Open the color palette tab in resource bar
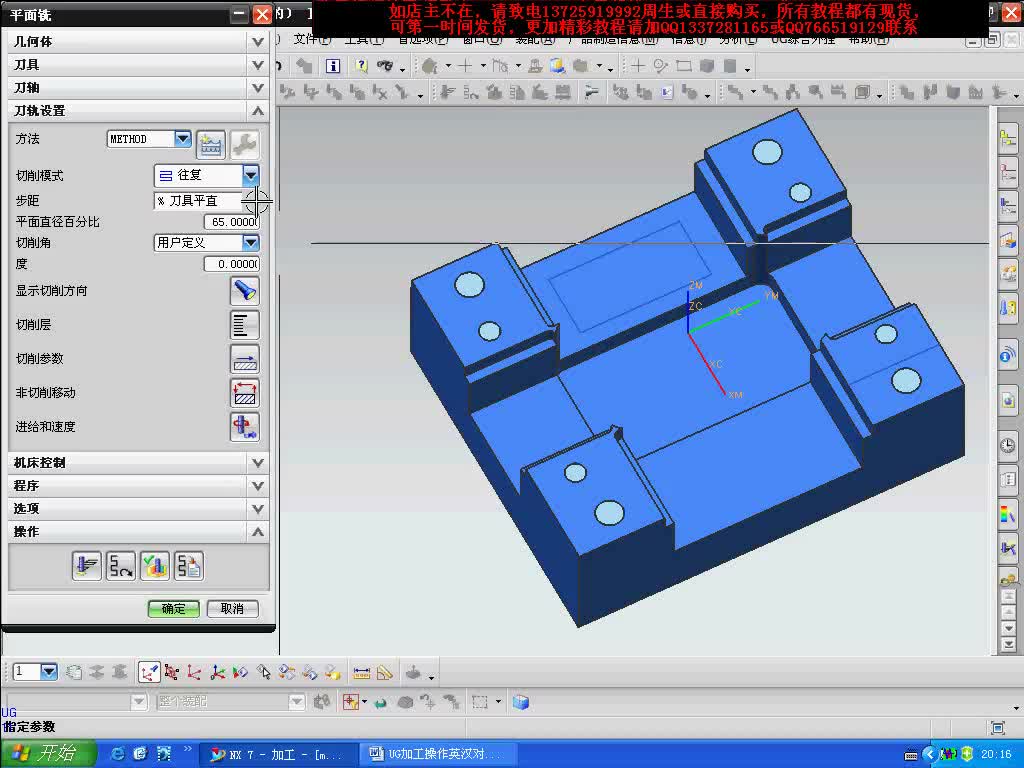Screen dimensions: 1024x768 pos(1008,515)
